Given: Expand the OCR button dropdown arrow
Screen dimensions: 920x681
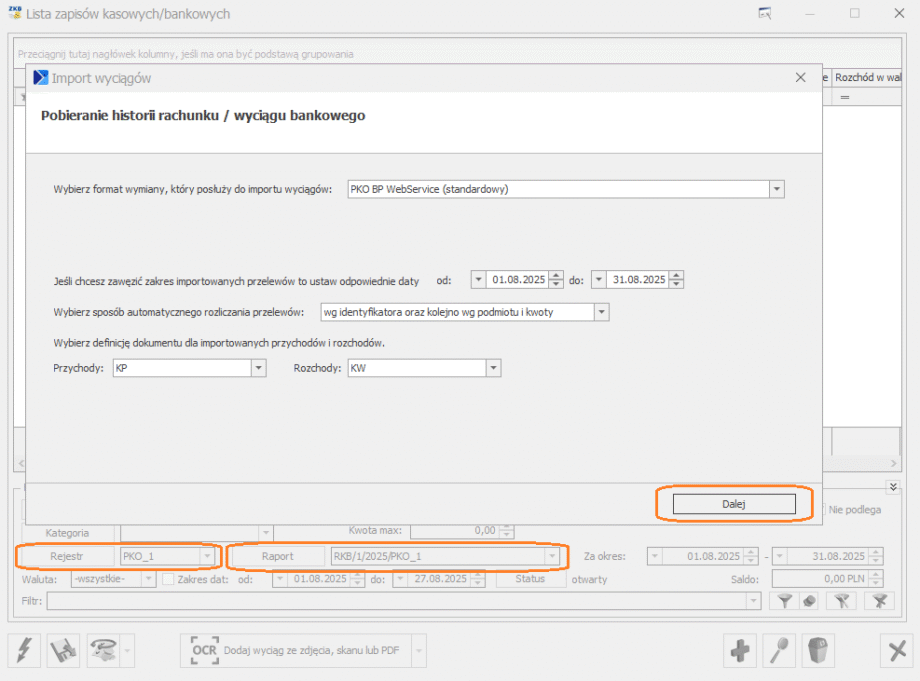Looking at the screenshot, I should pyautogui.click(x=419, y=650).
